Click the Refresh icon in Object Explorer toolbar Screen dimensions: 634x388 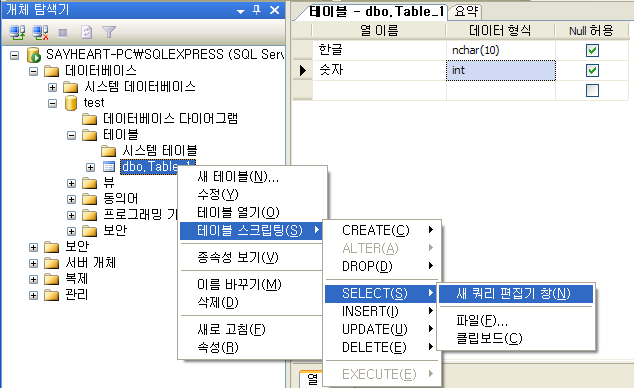[87, 32]
